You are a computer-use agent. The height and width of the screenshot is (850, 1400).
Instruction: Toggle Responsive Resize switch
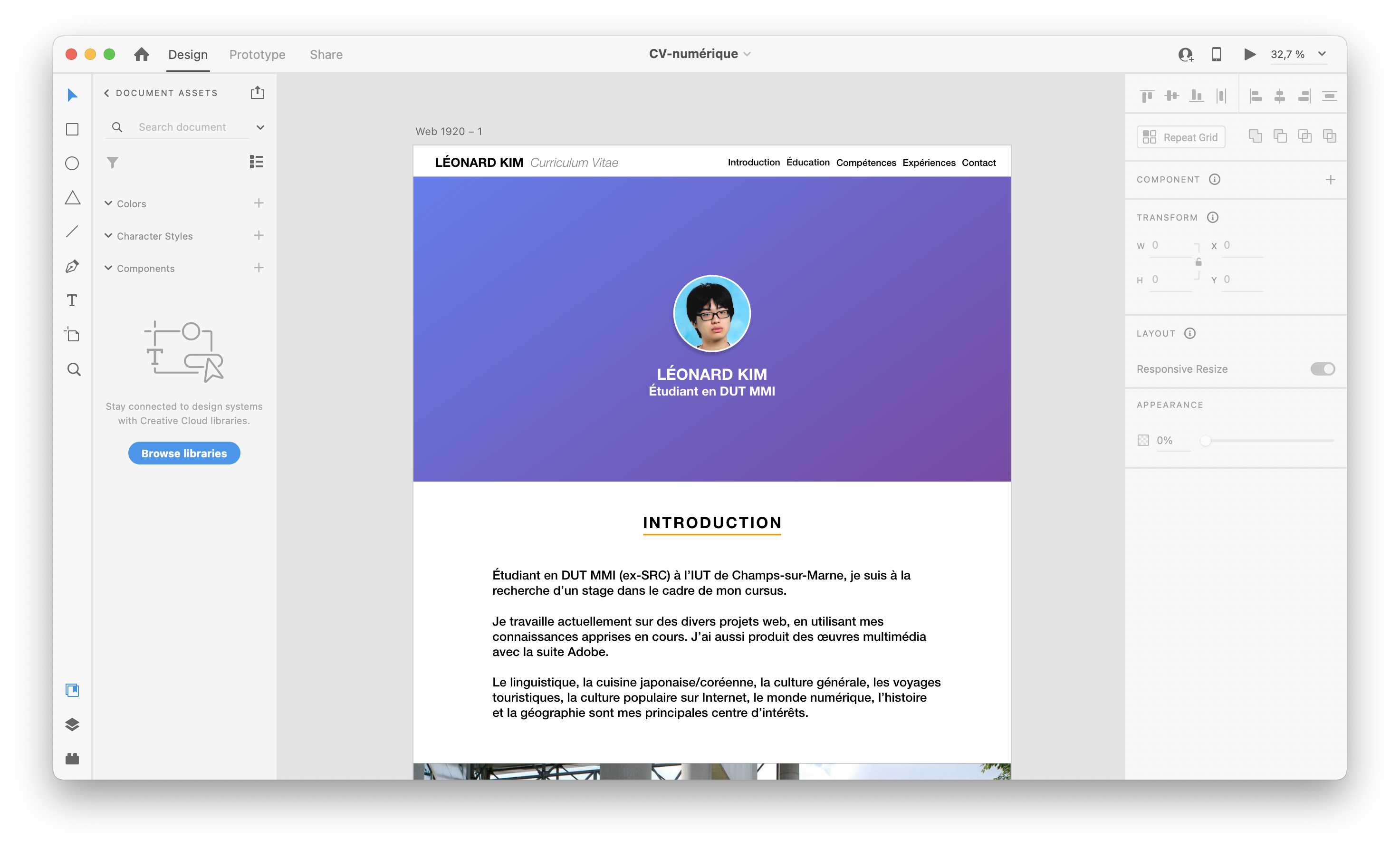point(1322,369)
